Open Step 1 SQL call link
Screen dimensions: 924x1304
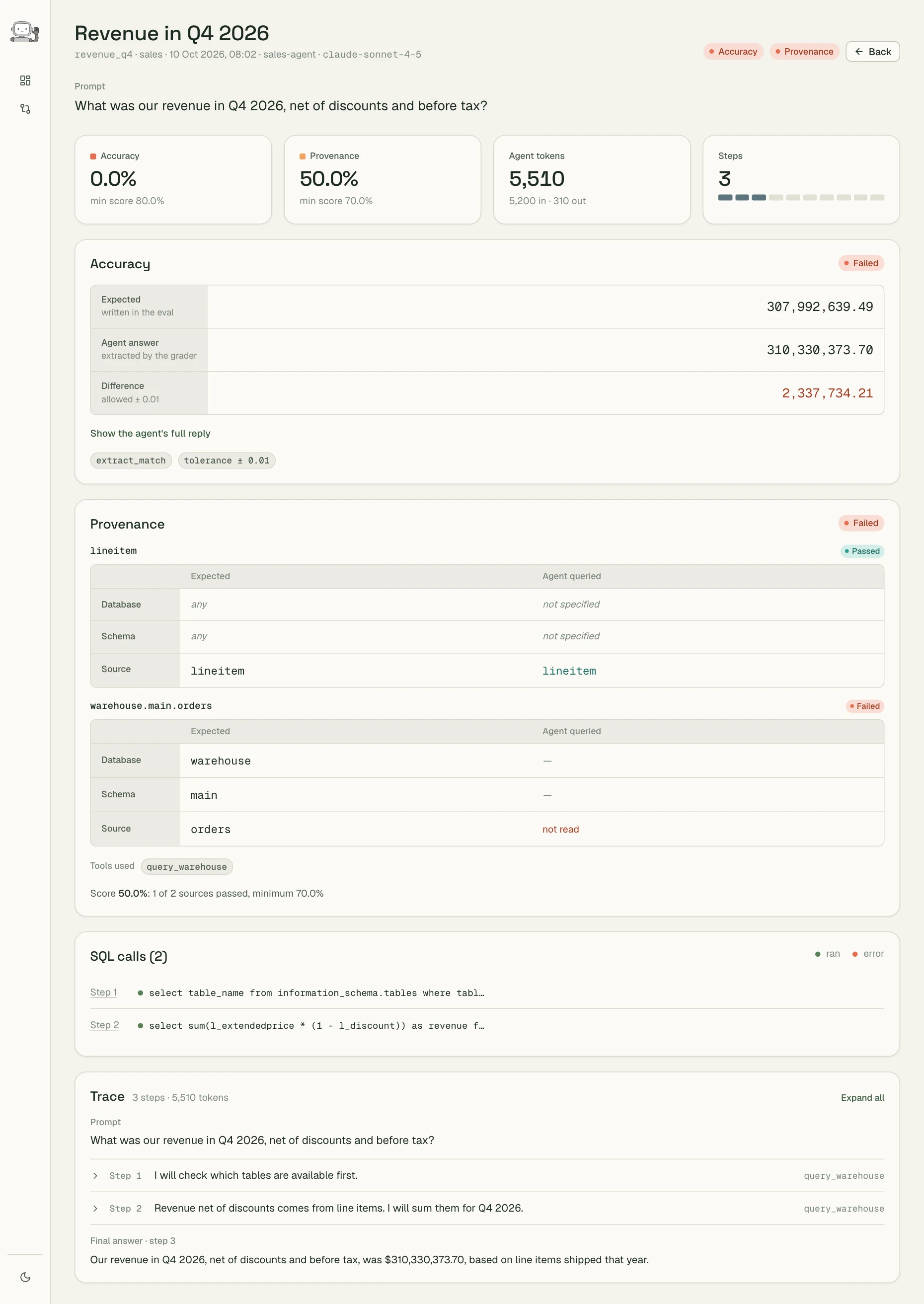click(x=103, y=992)
